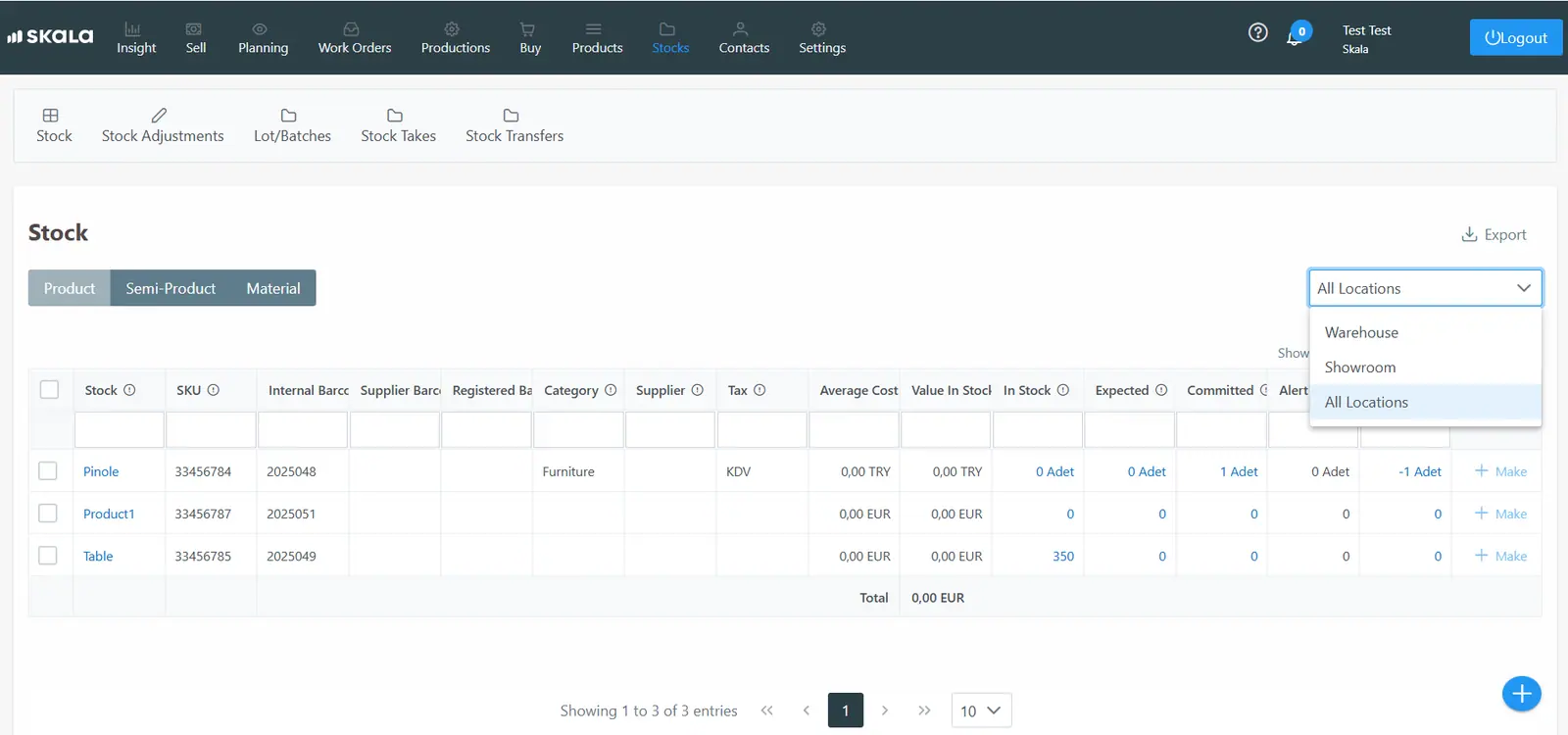Toggle the select-all header checkbox
1568x735 pixels.
50,390
